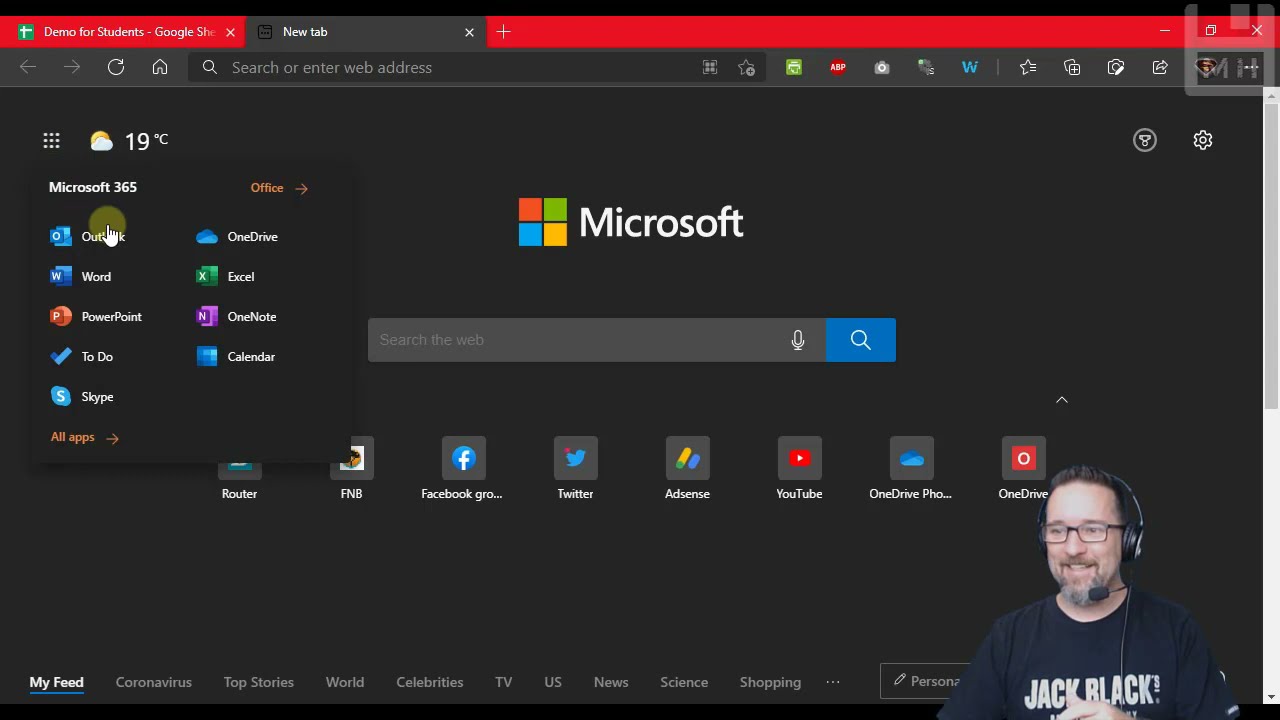Close the New tab browser tab

pos(469,32)
